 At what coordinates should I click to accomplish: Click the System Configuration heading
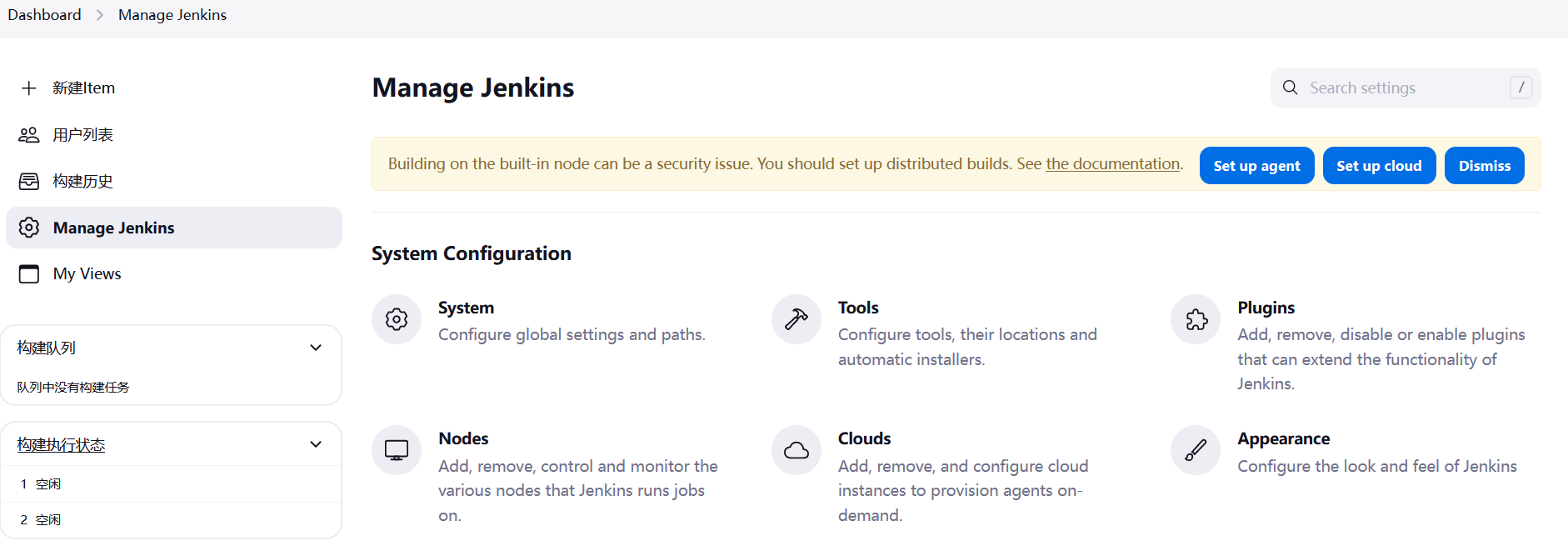(x=472, y=253)
